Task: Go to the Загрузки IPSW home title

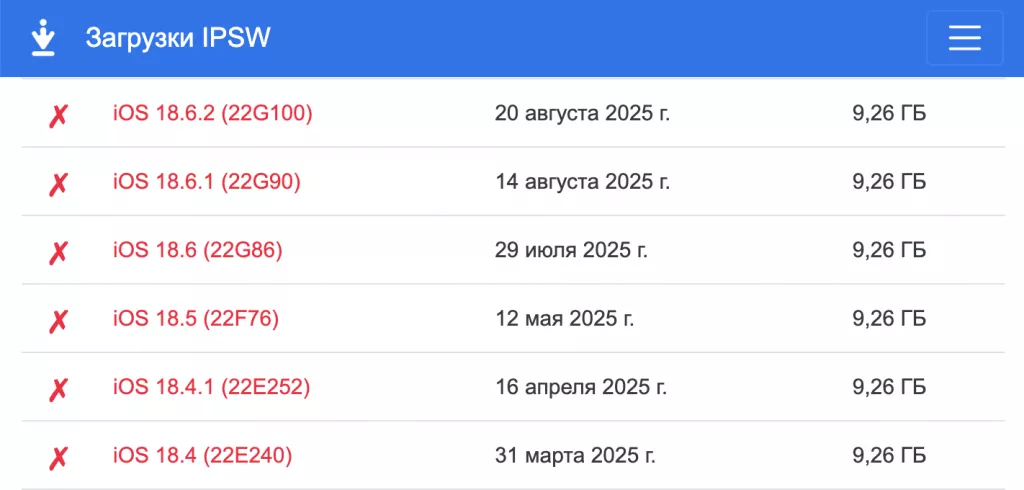Action: (178, 38)
